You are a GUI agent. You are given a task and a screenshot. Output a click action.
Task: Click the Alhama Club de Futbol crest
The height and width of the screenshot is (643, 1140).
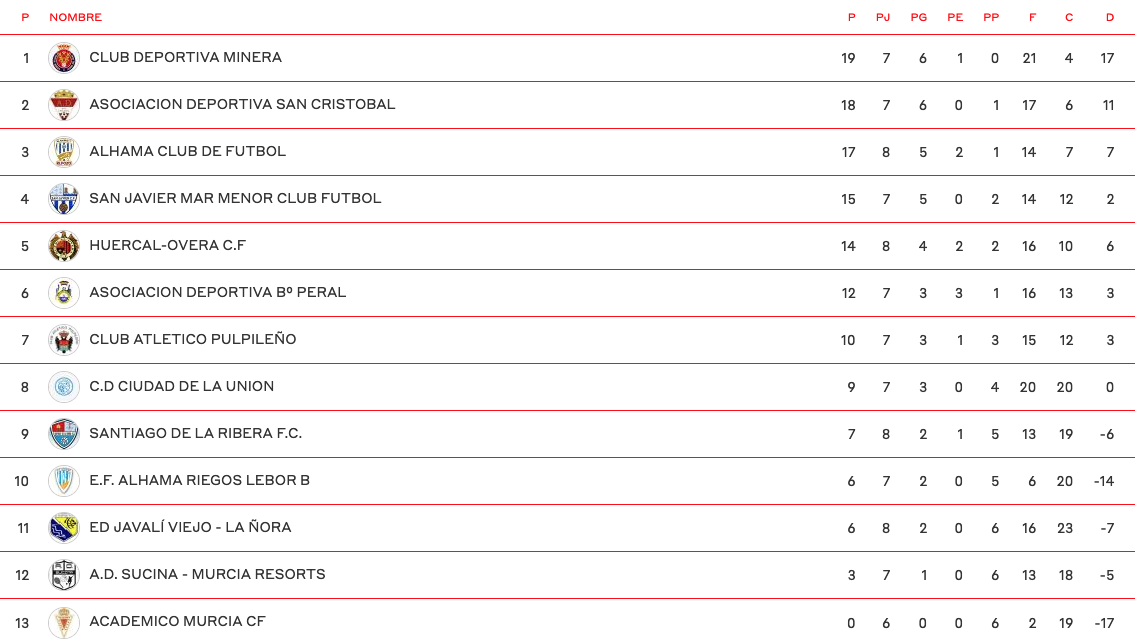(64, 152)
